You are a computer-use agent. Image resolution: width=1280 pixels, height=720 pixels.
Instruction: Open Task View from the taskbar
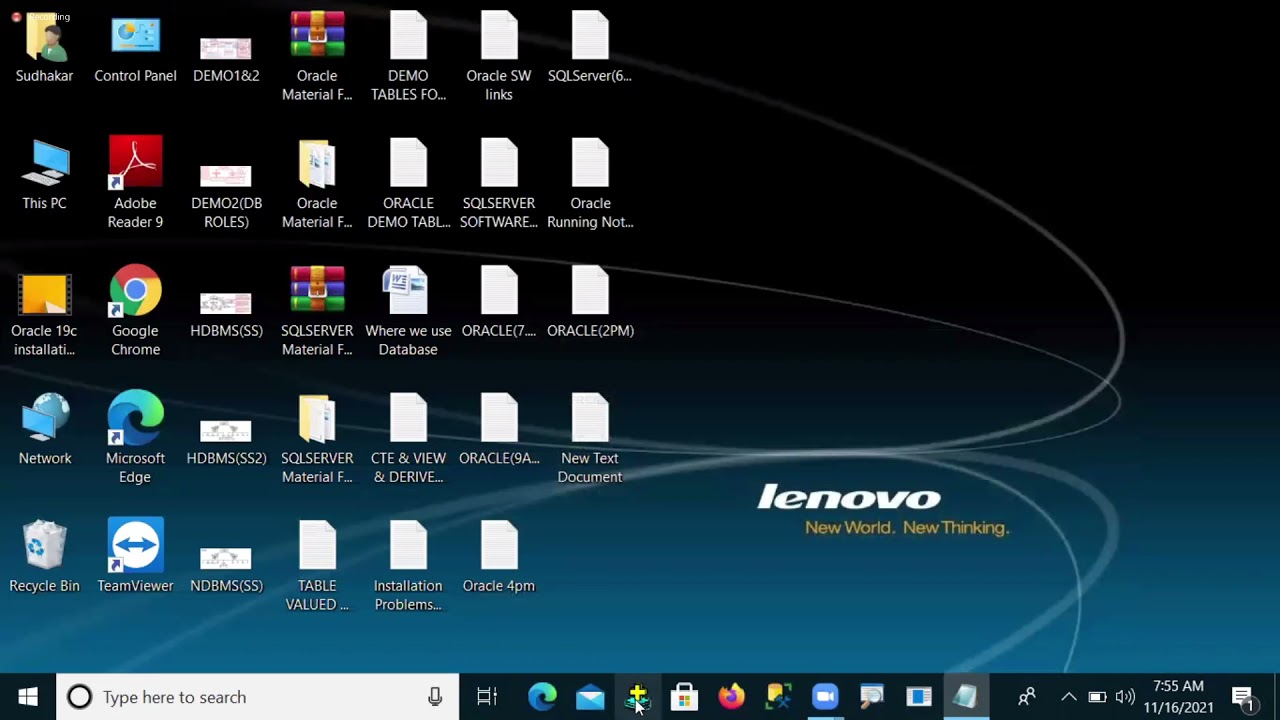click(x=487, y=697)
